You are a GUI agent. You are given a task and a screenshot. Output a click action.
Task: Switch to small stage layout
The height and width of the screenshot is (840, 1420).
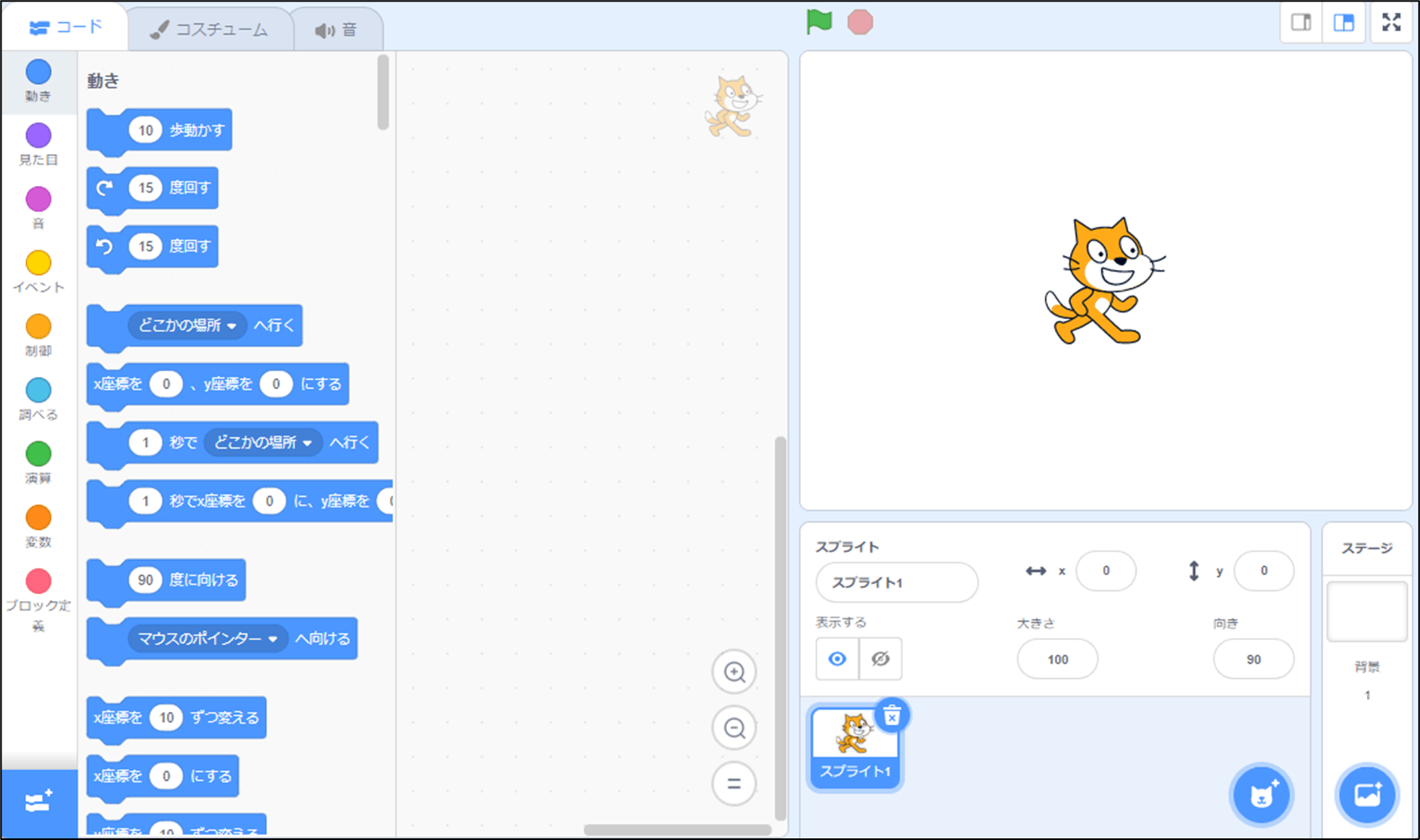tap(1301, 23)
